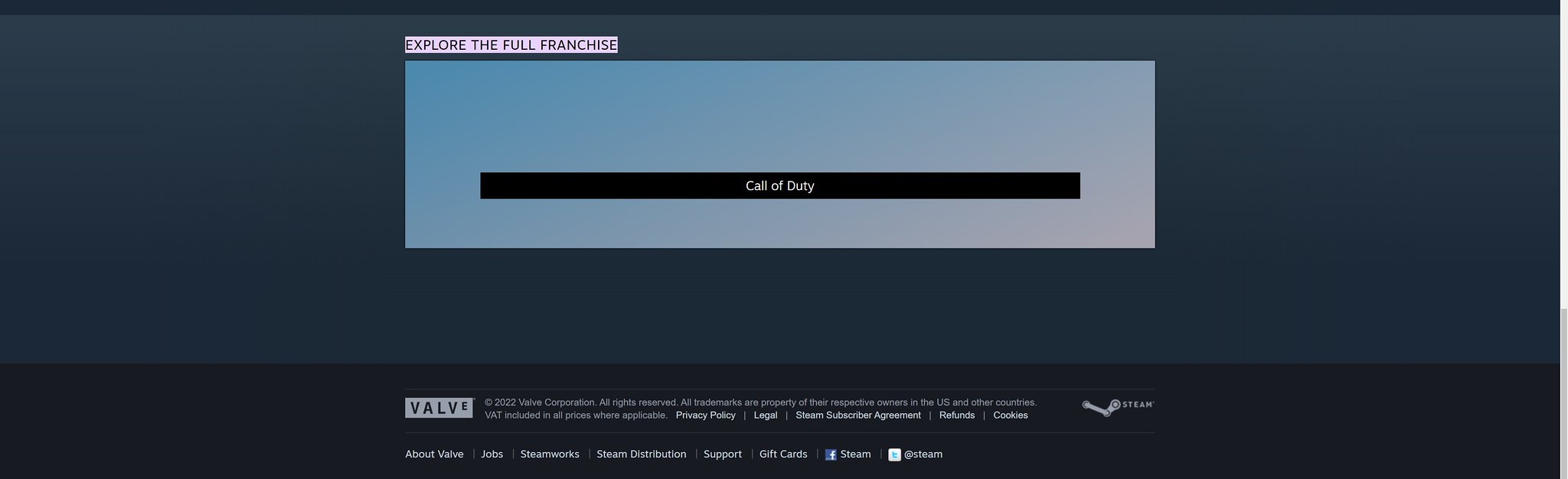Click the Valve logo in footer
This screenshot has width=1568, height=479.
(439, 408)
